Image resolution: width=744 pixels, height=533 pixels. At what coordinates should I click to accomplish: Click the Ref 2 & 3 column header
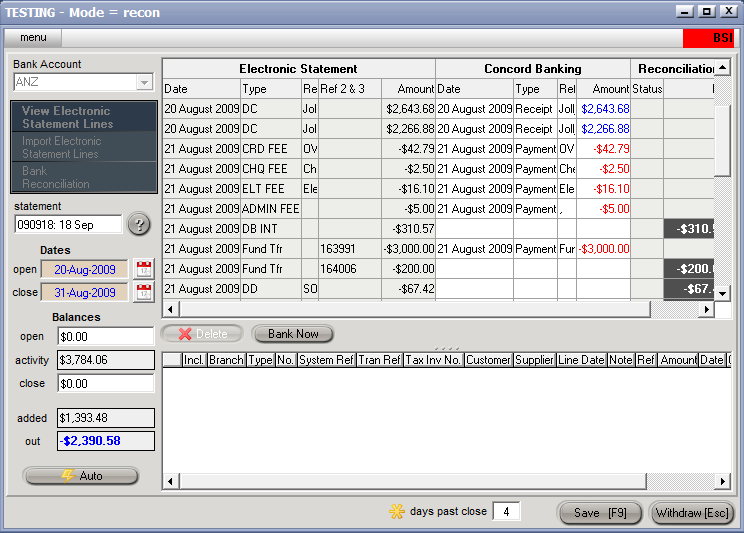click(350, 89)
